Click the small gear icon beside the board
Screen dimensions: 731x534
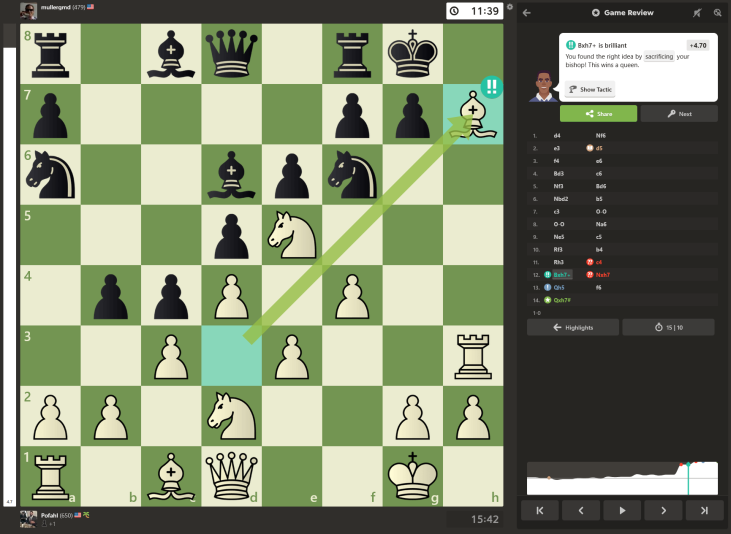click(x=509, y=7)
